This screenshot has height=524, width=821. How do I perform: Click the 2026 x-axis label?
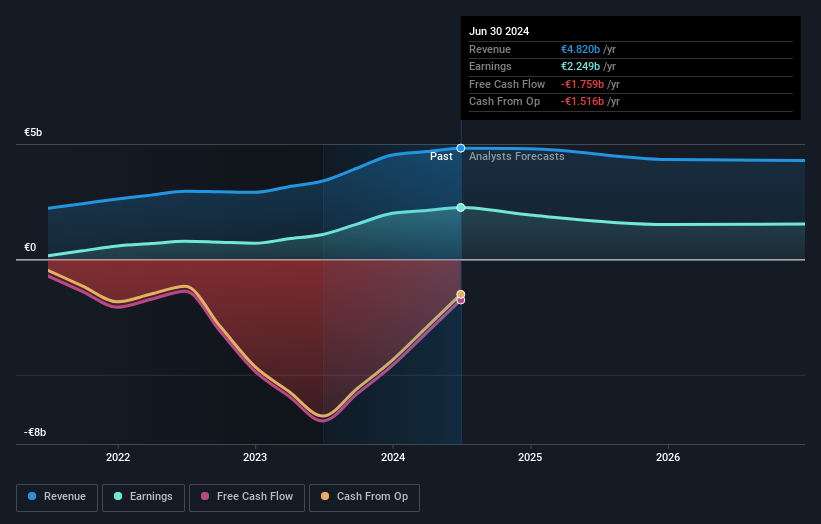[x=668, y=458]
